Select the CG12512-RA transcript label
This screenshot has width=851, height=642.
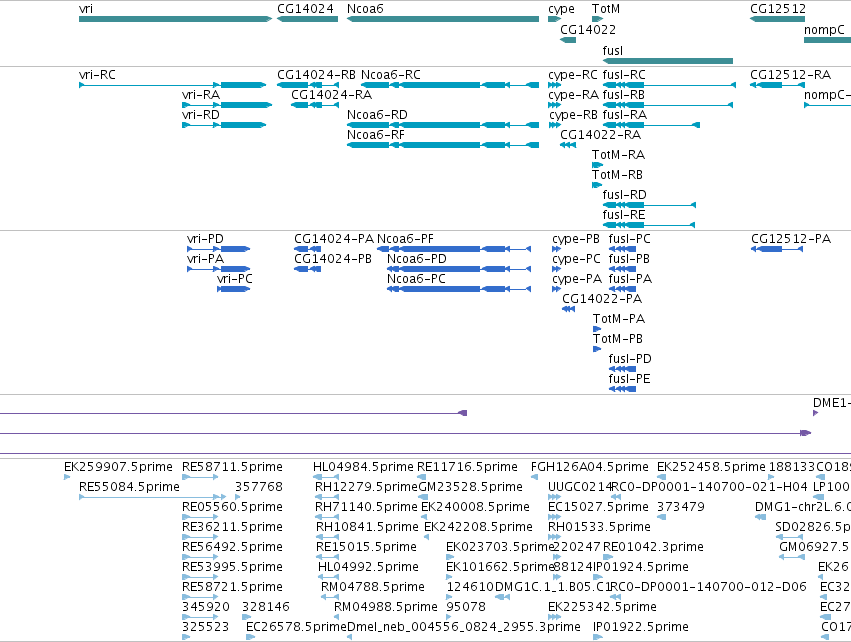[x=790, y=74]
